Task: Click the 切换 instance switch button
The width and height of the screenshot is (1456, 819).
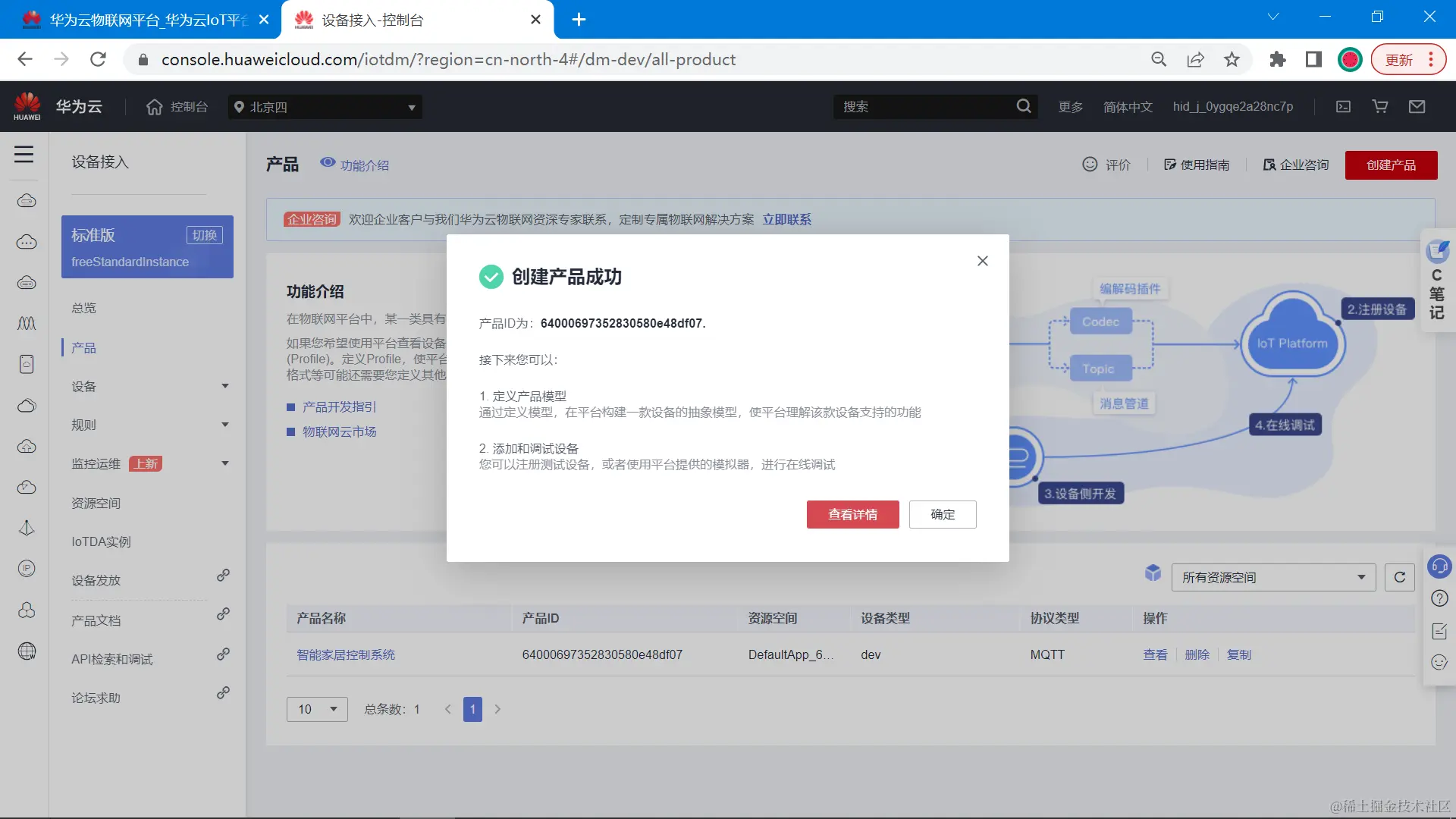Action: pos(204,235)
